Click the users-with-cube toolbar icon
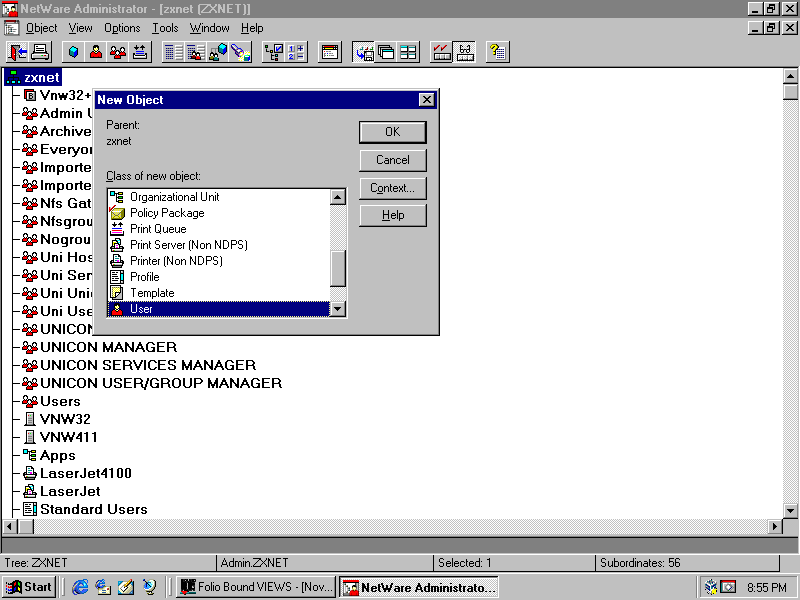 click(218, 52)
